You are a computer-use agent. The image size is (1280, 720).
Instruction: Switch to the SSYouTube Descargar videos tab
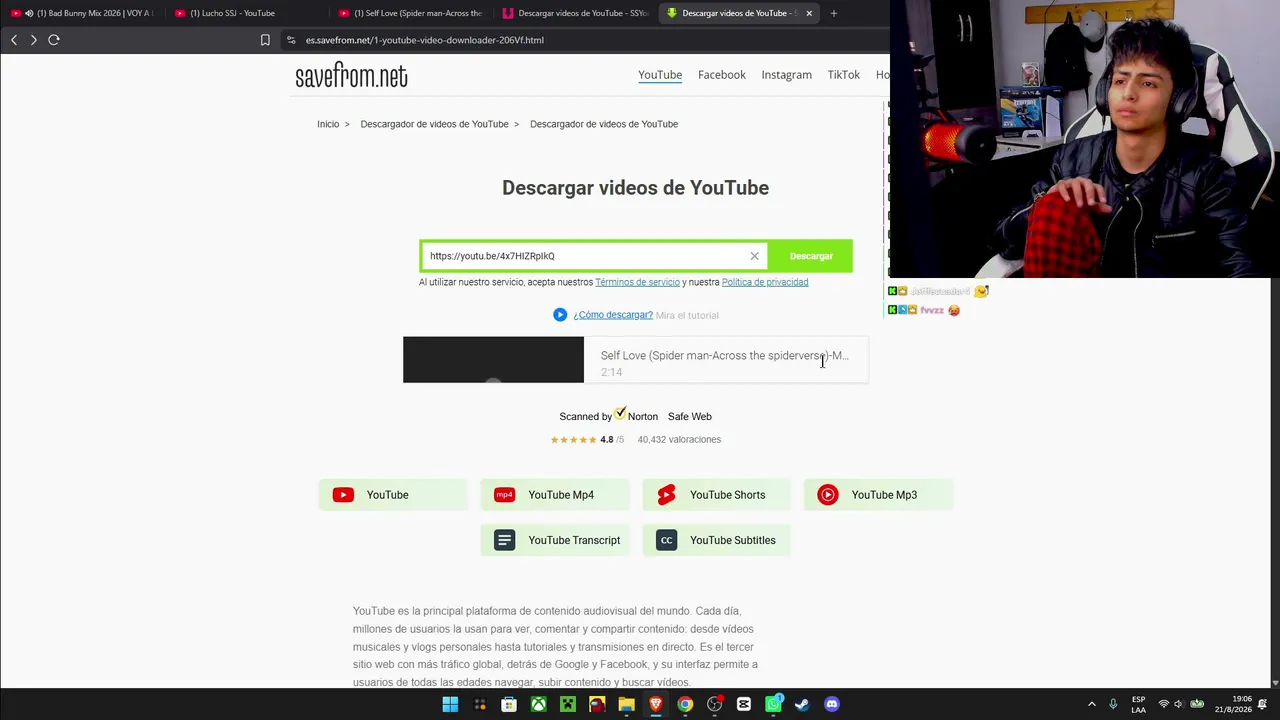(575, 13)
